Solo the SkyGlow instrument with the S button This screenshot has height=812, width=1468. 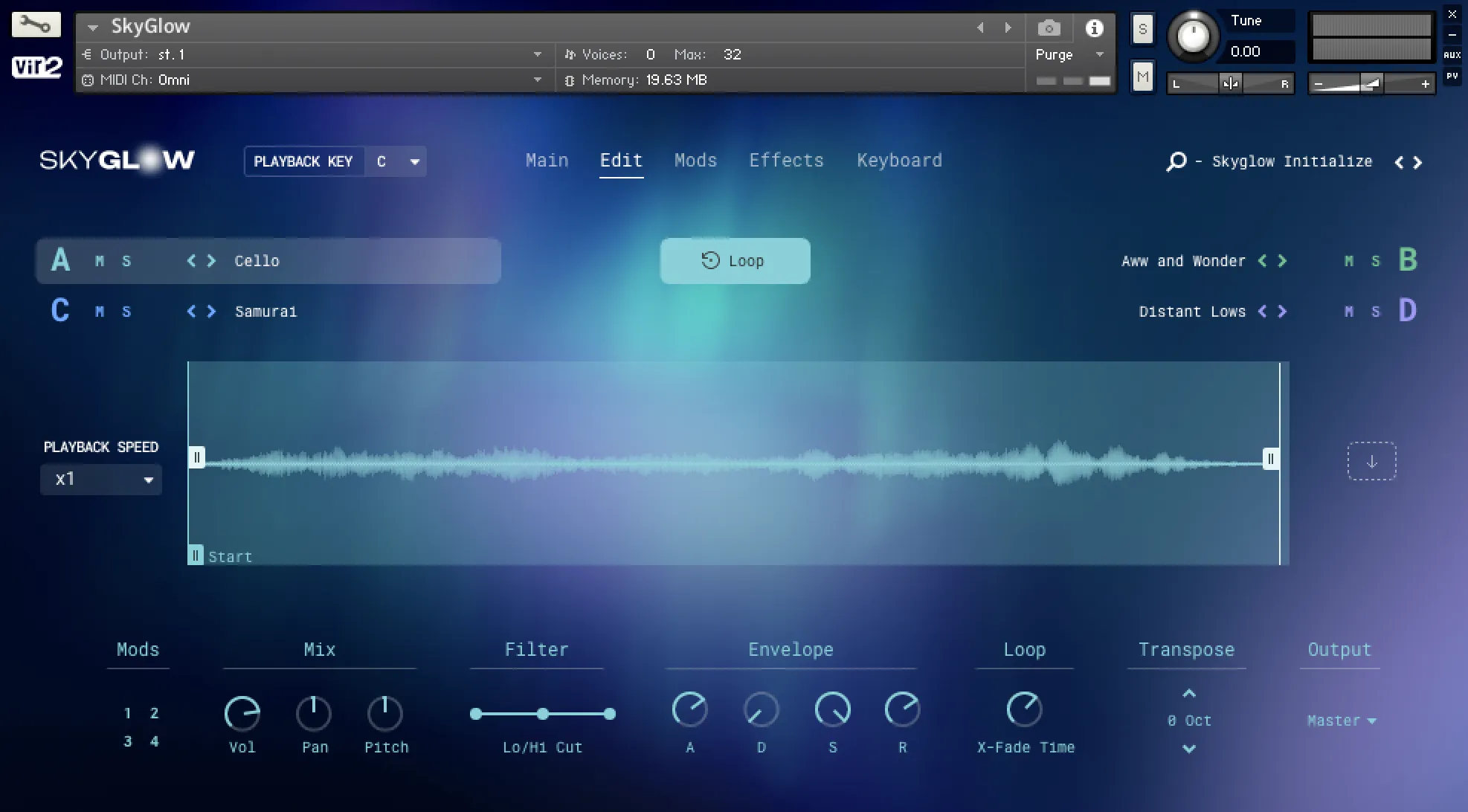(x=1142, y=29)
